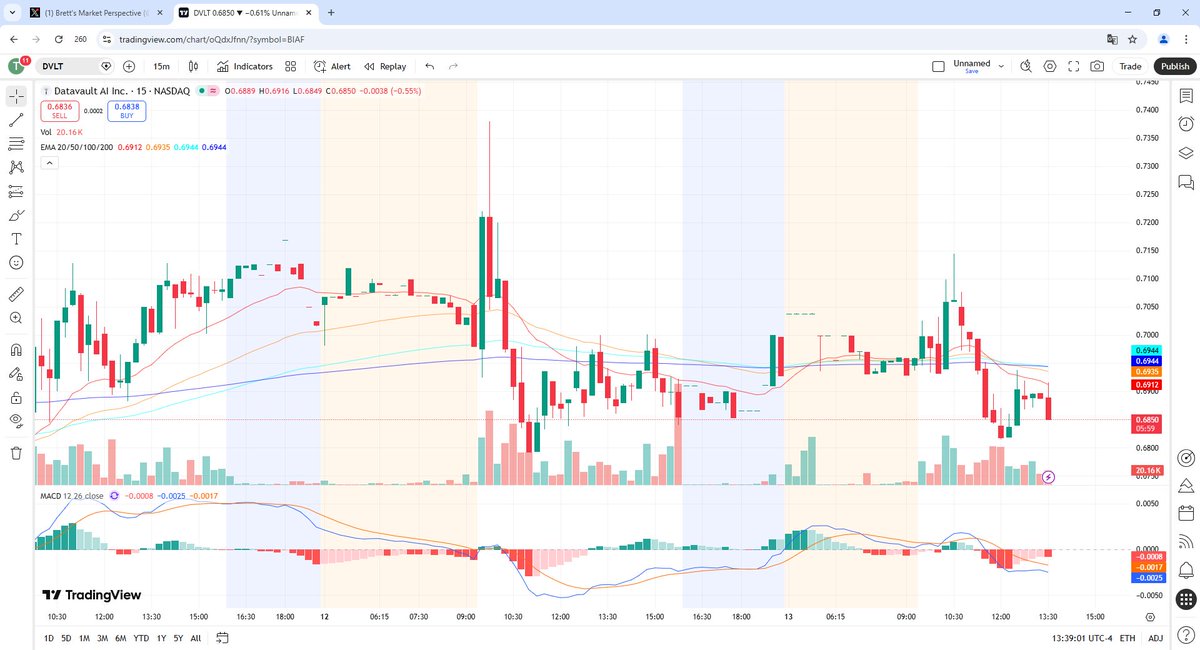1200x650 pixels.
Task: Open the alerts clock panel in sidebar
Action: 1185,124
